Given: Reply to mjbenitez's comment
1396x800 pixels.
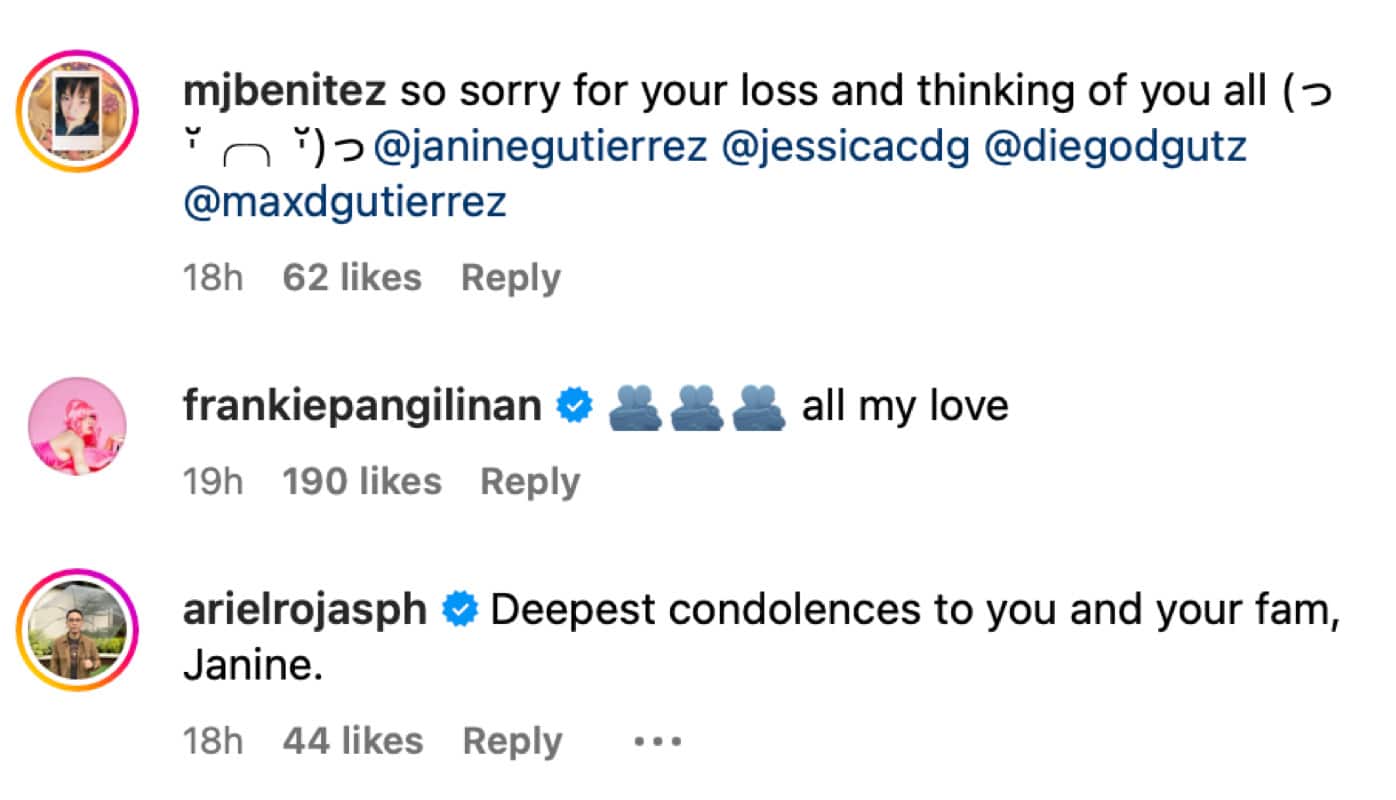Looking at the screenshot, I should [510, 278].
